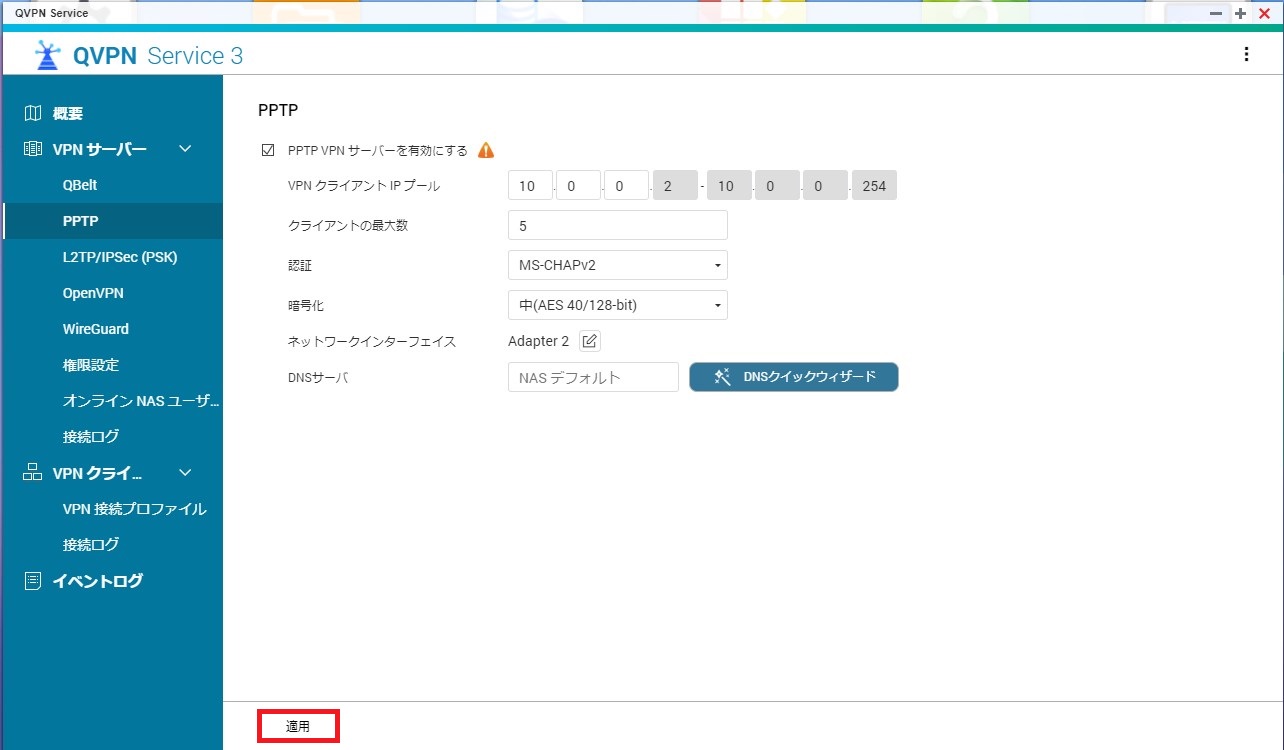Click the 適用 apply button

[299, 726]
